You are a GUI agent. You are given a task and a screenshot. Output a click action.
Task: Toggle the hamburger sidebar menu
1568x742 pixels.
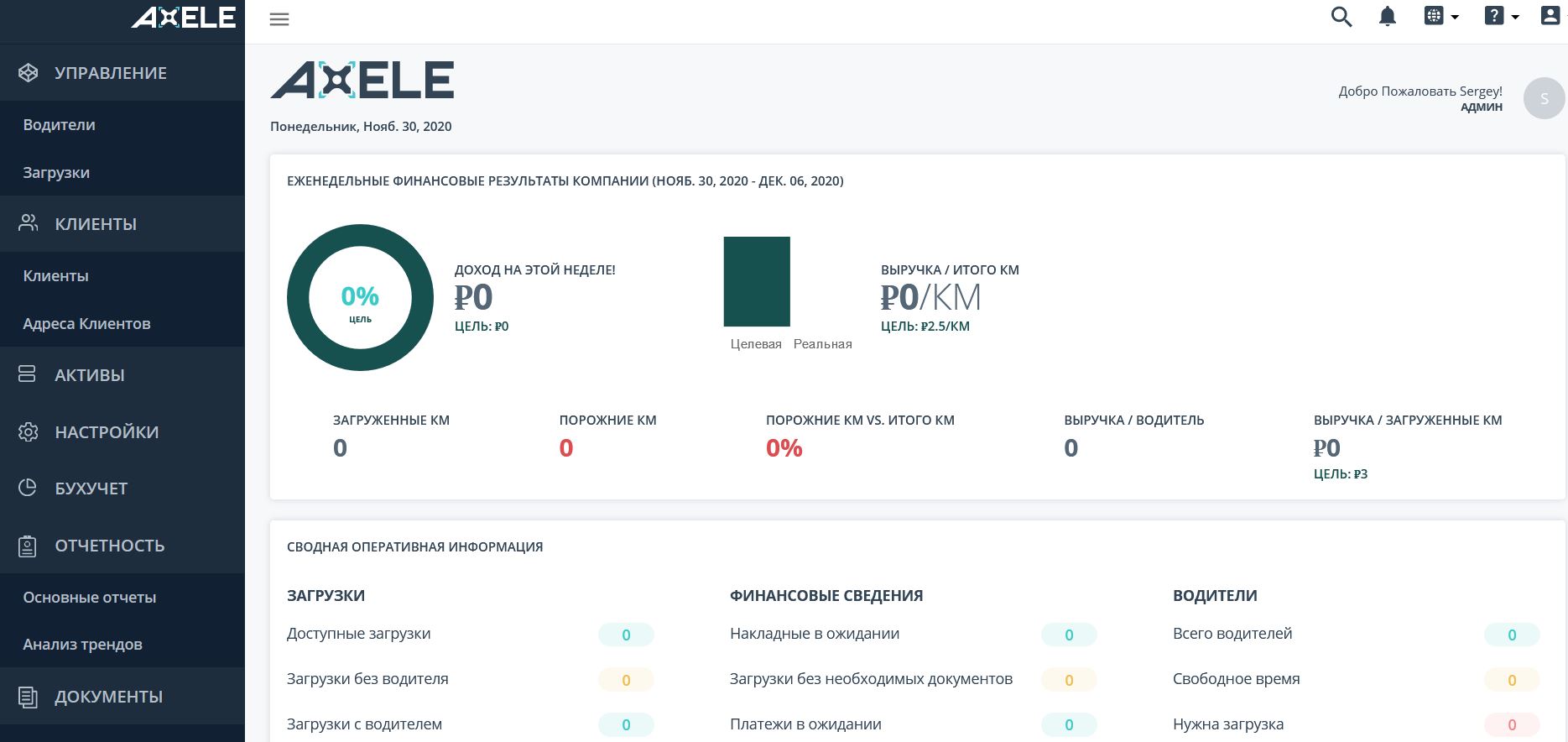click(x=279, y=19)
